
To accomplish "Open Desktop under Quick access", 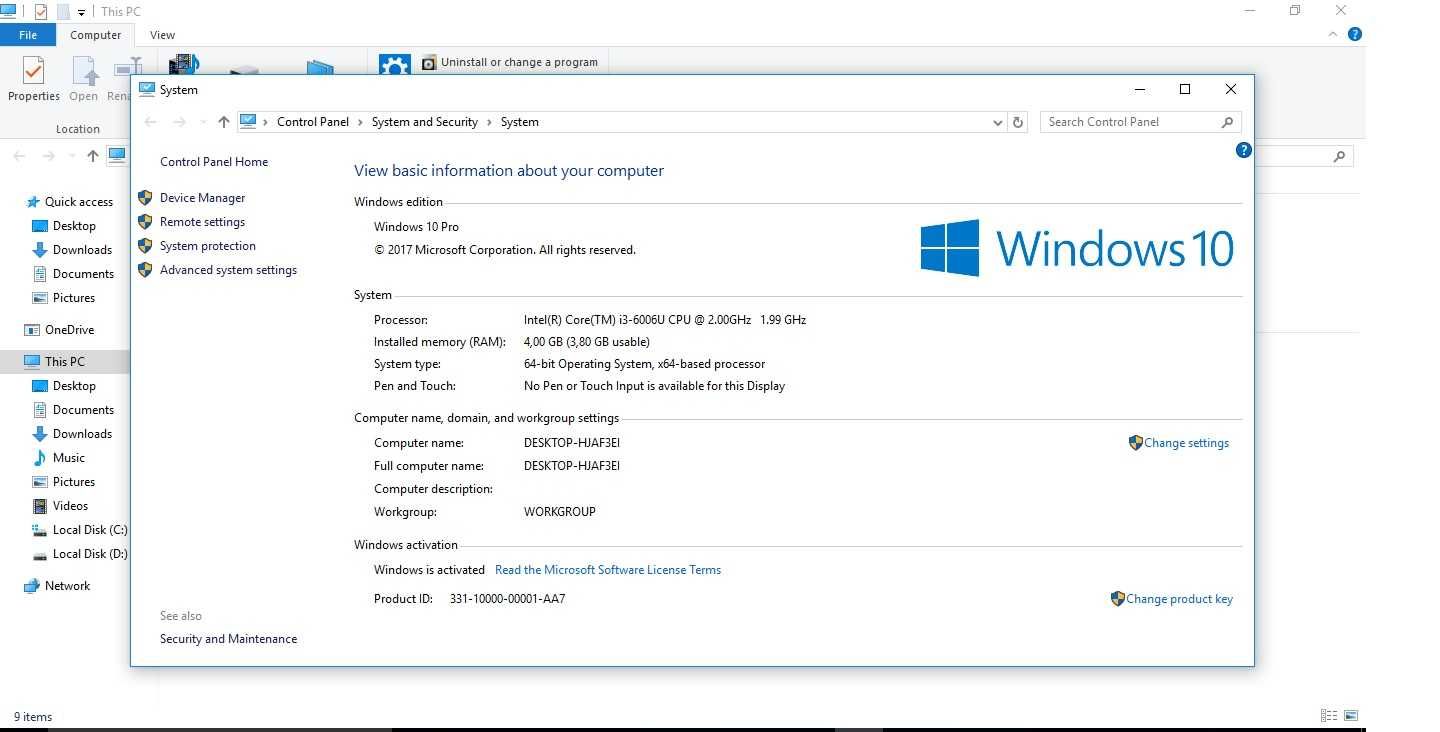I will (x=74, y=226).
